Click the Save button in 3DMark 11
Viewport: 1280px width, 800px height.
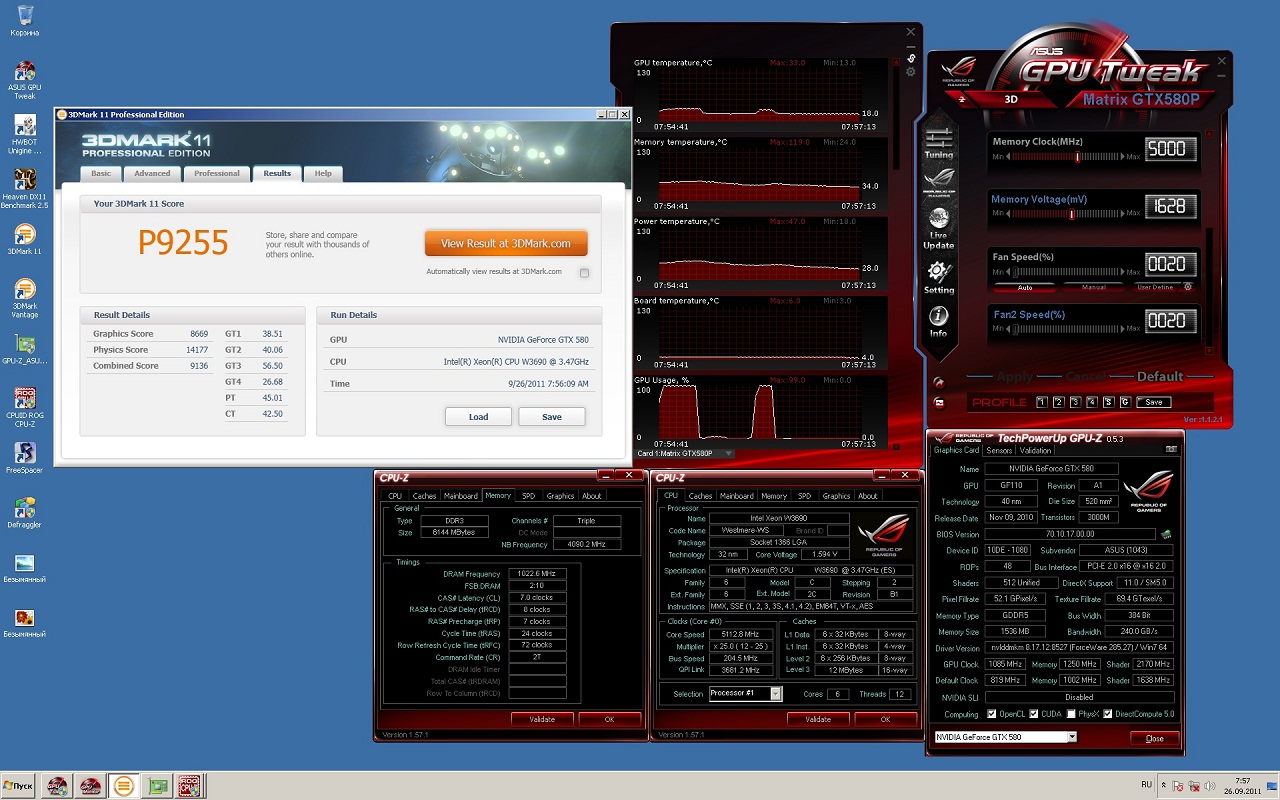(552, 416)
